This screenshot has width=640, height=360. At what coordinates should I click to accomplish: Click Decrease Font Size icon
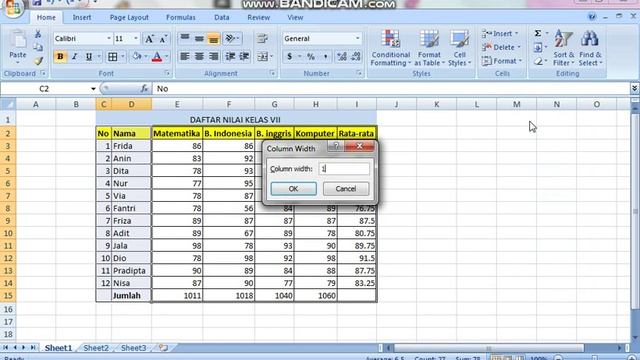(x=163, y=38)
